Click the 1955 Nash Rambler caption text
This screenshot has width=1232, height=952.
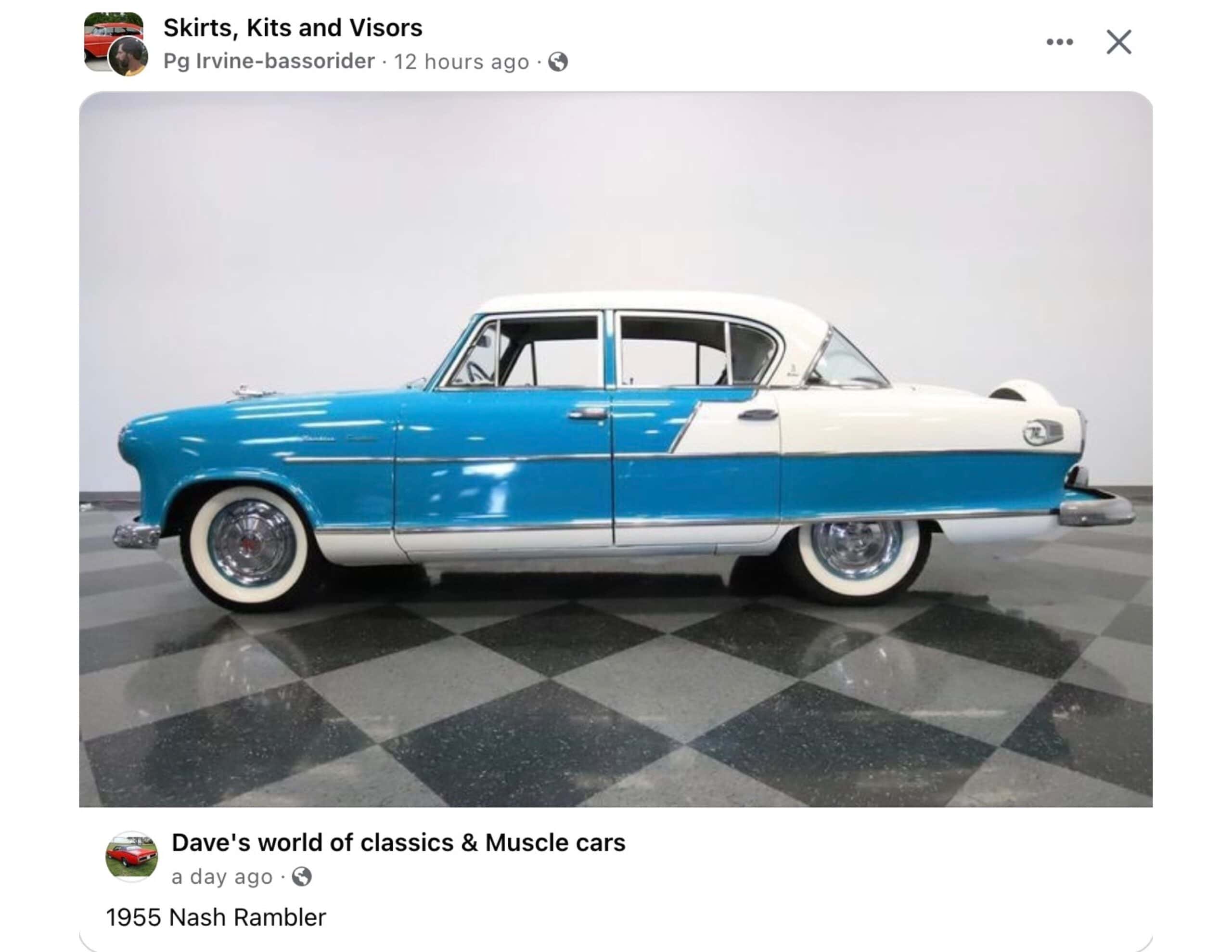[x=216, y=917]
